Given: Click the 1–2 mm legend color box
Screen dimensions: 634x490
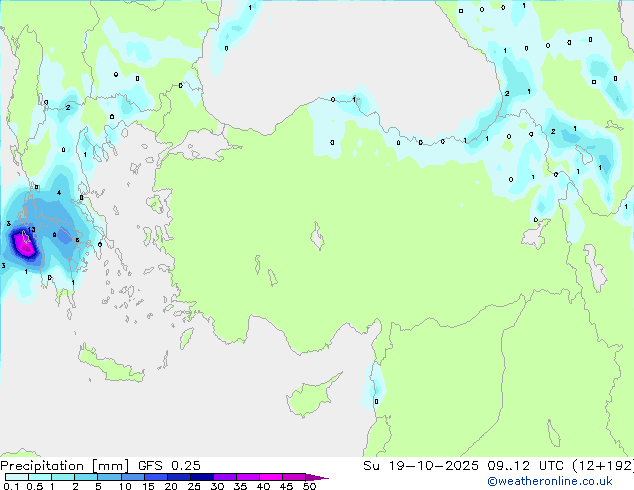Looking at the screenshot, I should click(63, 477).
